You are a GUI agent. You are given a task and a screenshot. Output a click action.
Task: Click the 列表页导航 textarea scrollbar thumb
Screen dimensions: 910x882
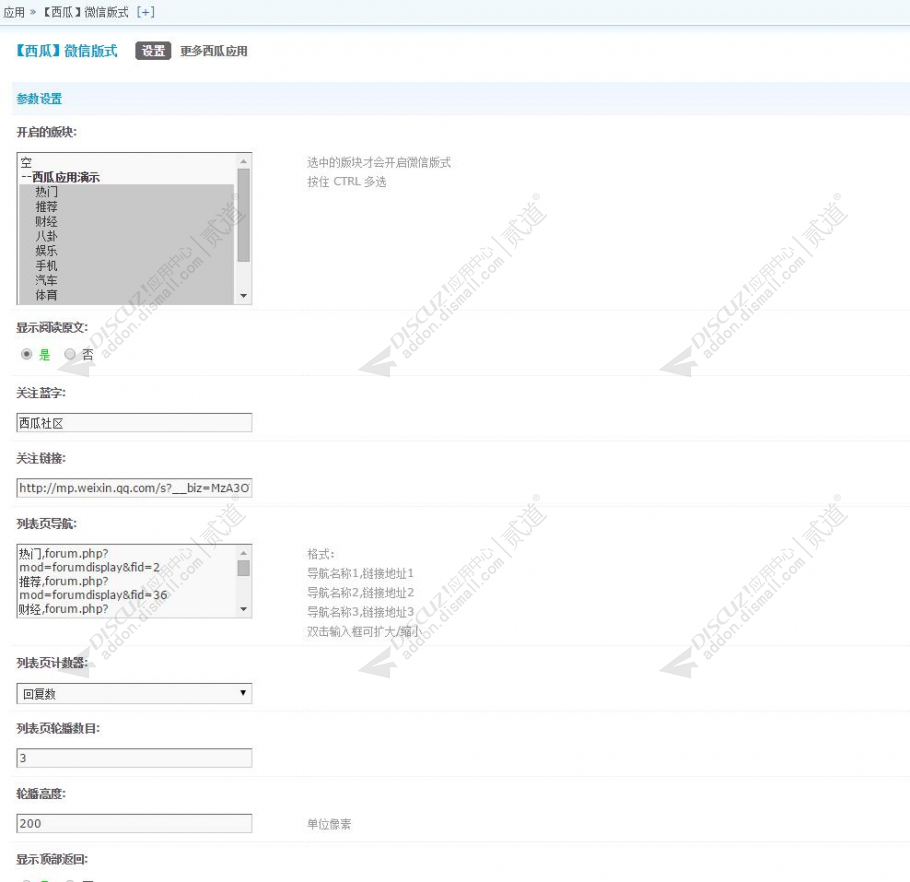coord(244,568)
